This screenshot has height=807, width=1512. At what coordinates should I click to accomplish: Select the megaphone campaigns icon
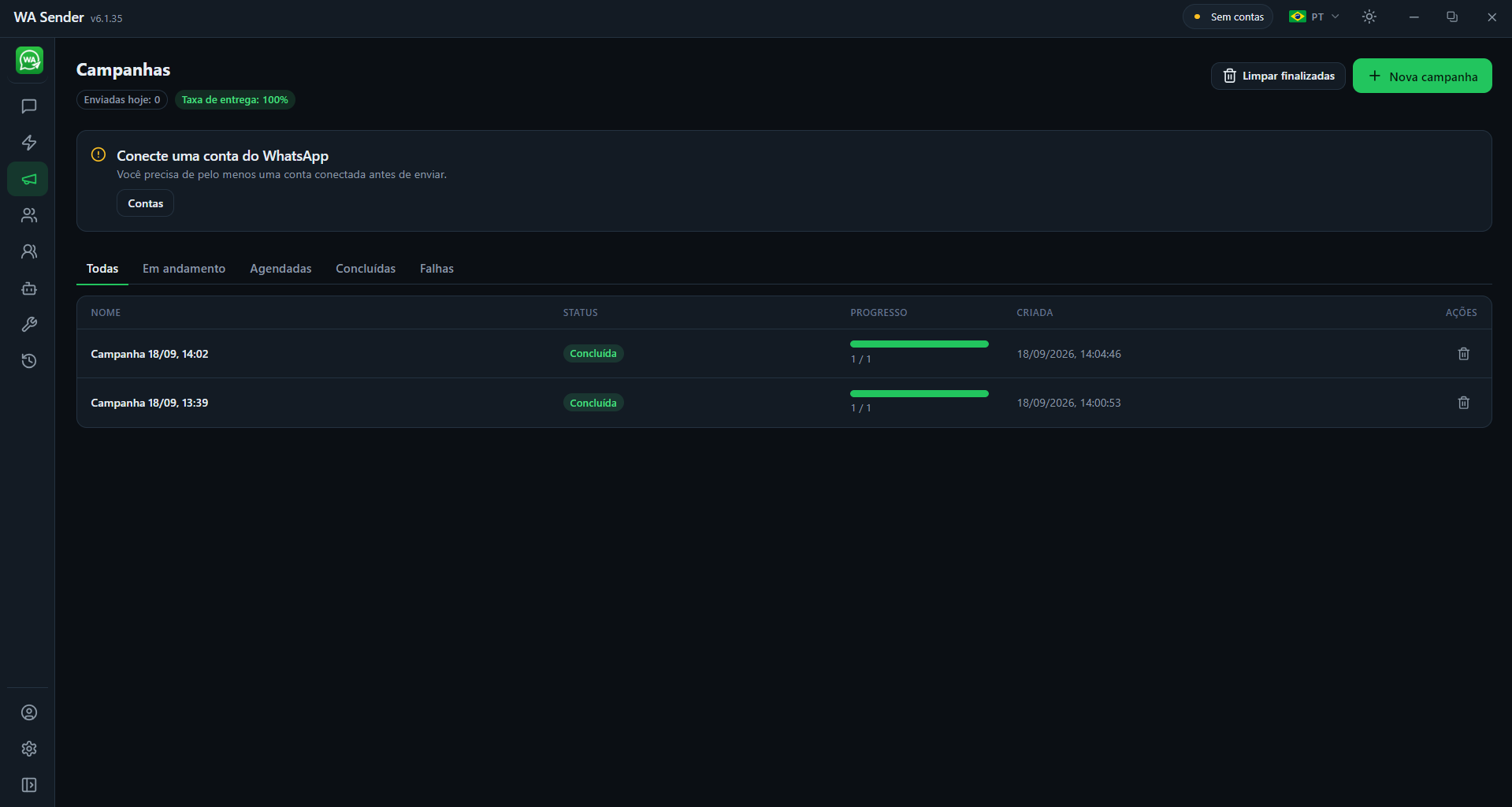(x=28, y=179)
